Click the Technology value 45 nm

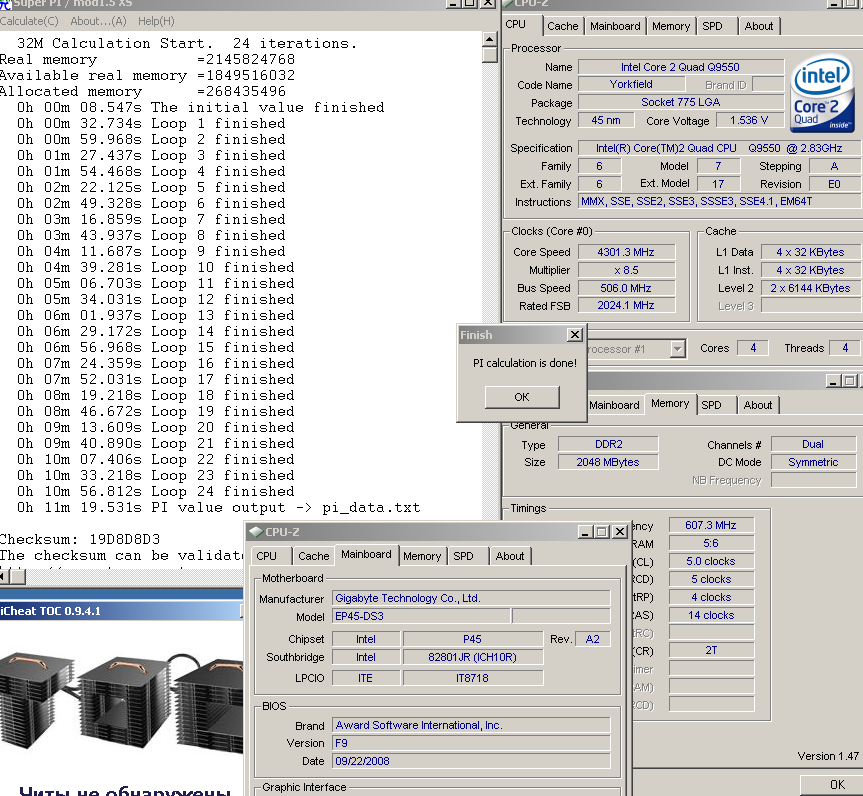[x=606, y=121]
